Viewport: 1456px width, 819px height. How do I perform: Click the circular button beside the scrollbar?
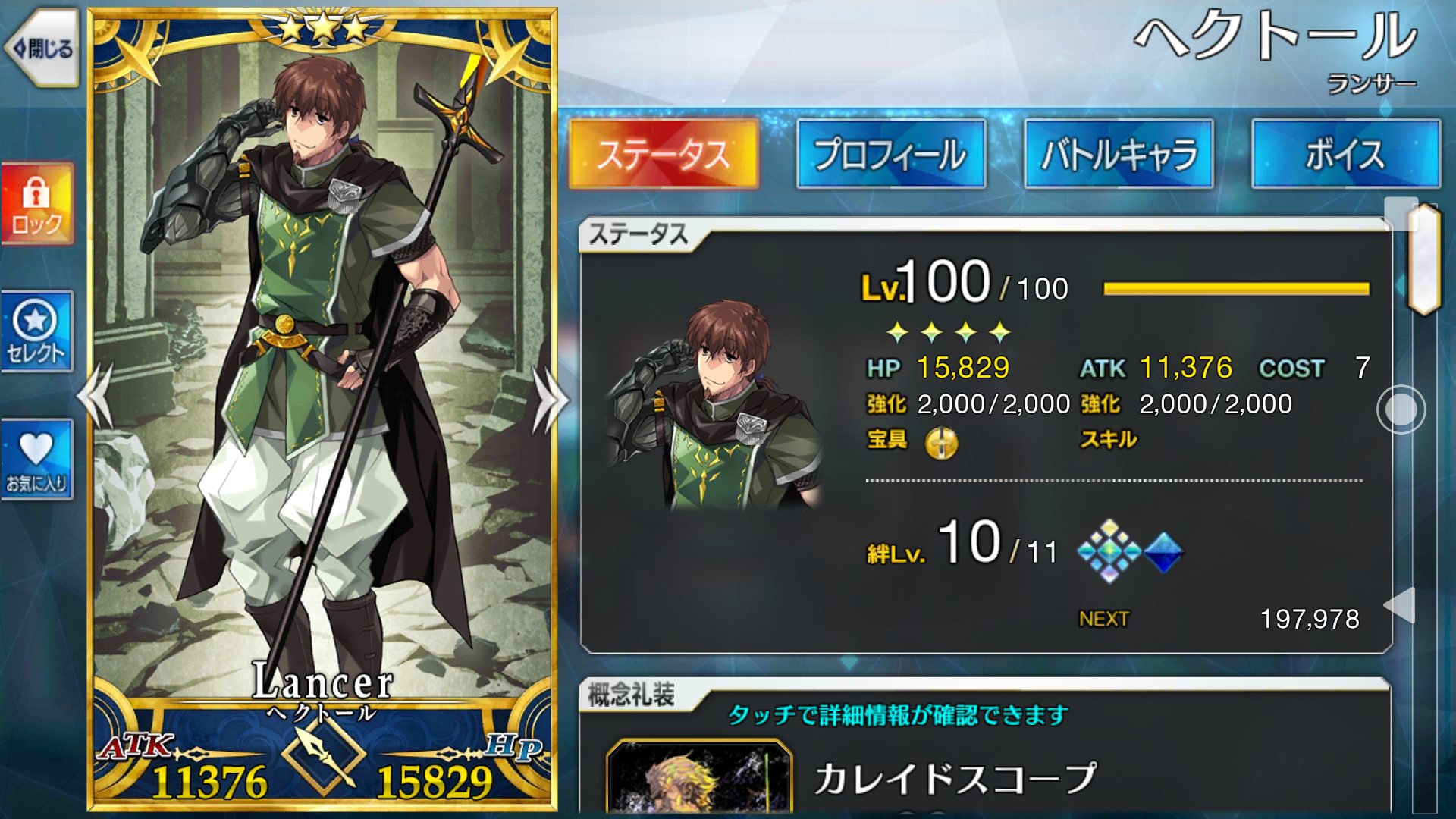click(1401, 409)
